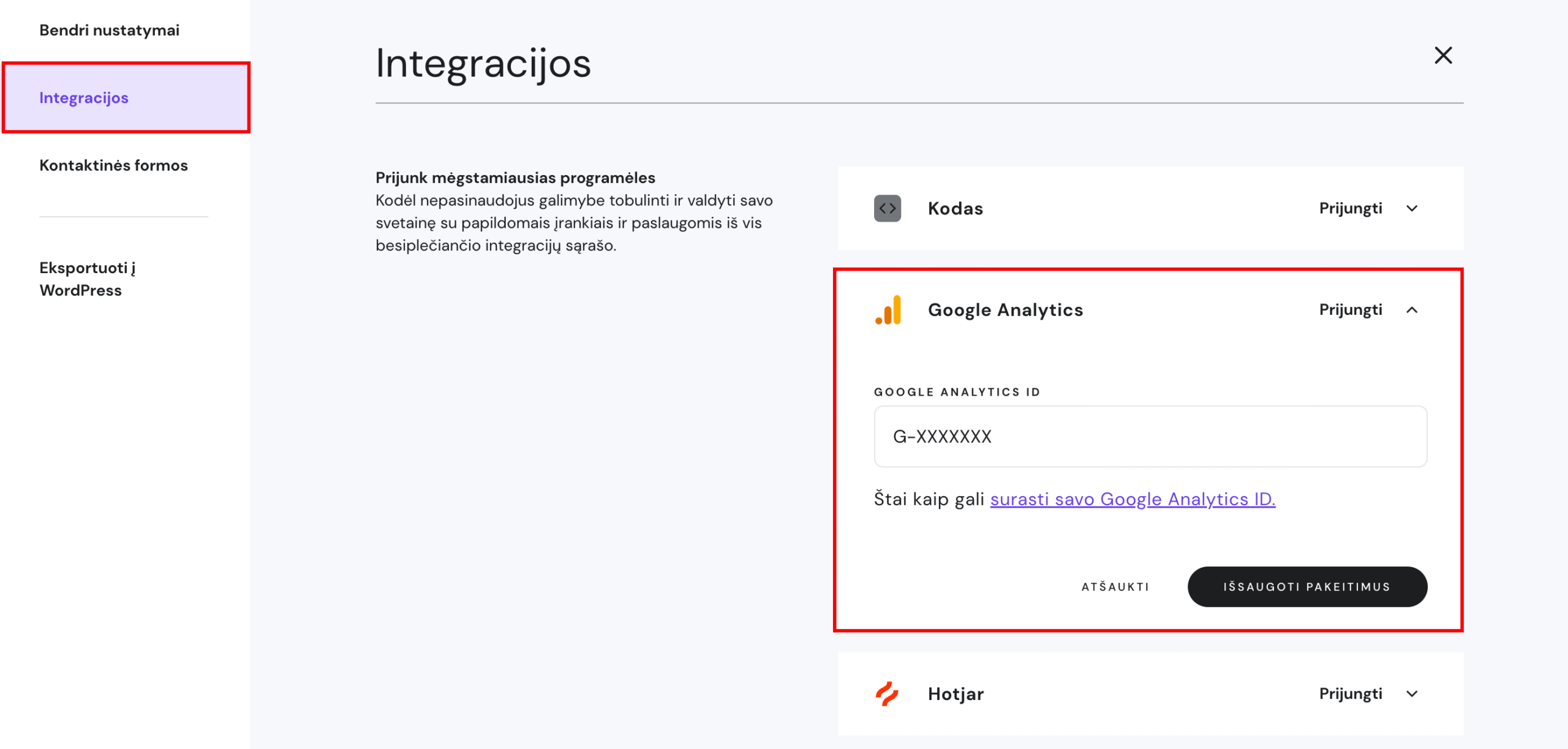The image size is (1568, 749).
Task: Click the Google Analytics card title
Action: point(1005,310)
